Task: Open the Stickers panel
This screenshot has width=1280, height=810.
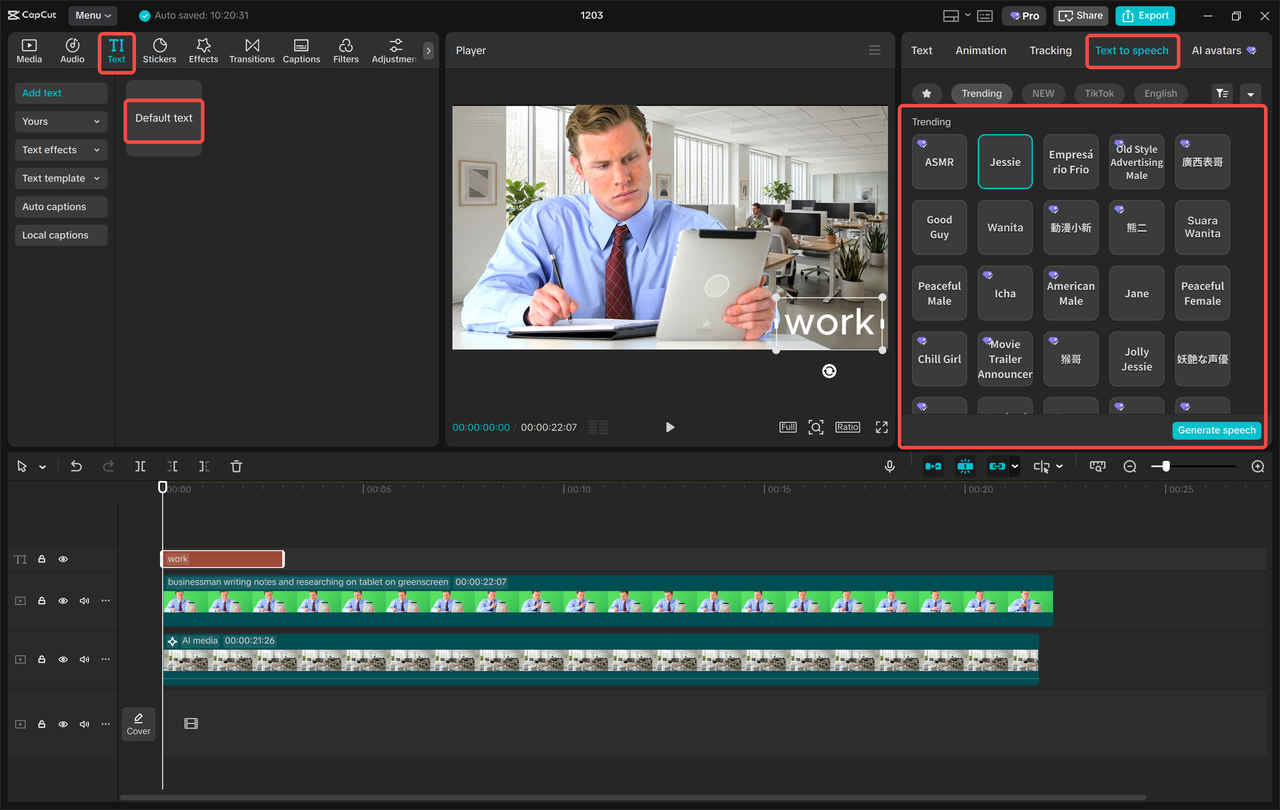Action: coord(159,51)
